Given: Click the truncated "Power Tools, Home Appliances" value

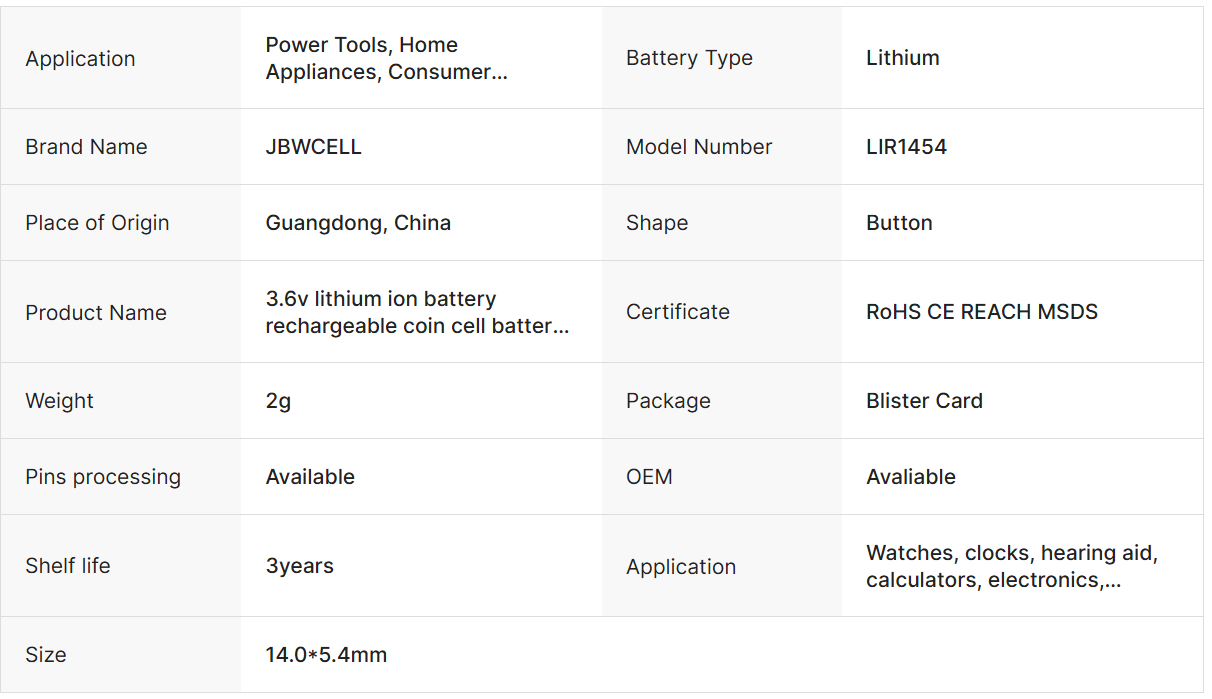Looking at the screenshot, I should coord(386,58).
